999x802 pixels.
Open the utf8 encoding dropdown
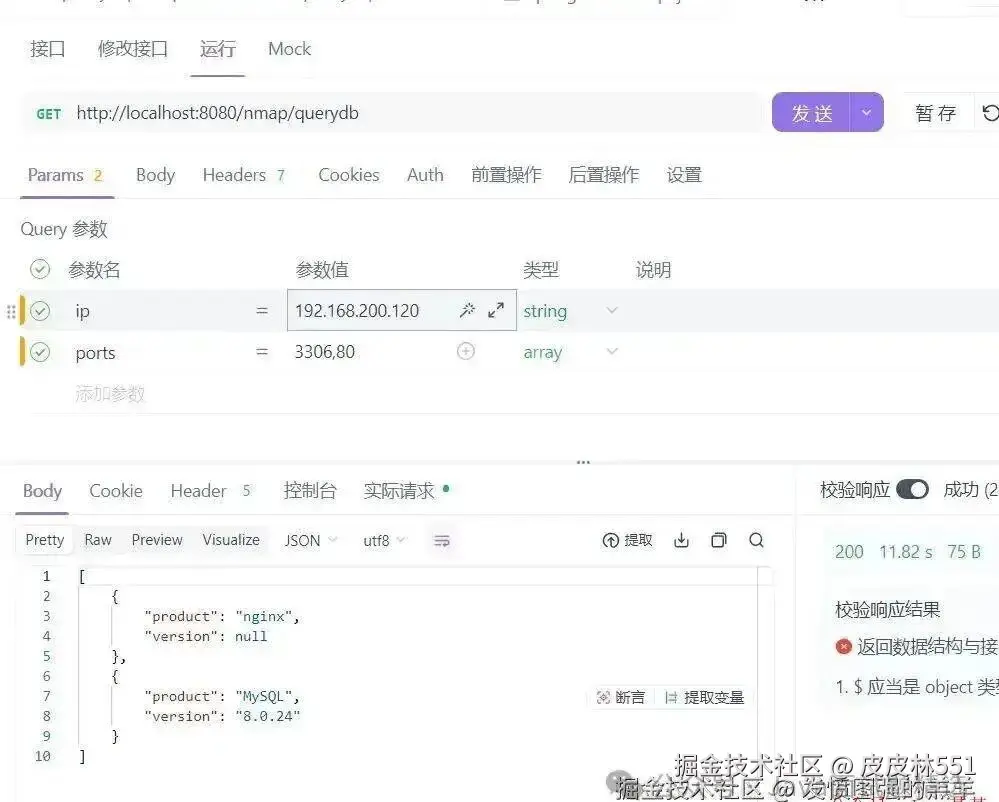pos(384,540)
